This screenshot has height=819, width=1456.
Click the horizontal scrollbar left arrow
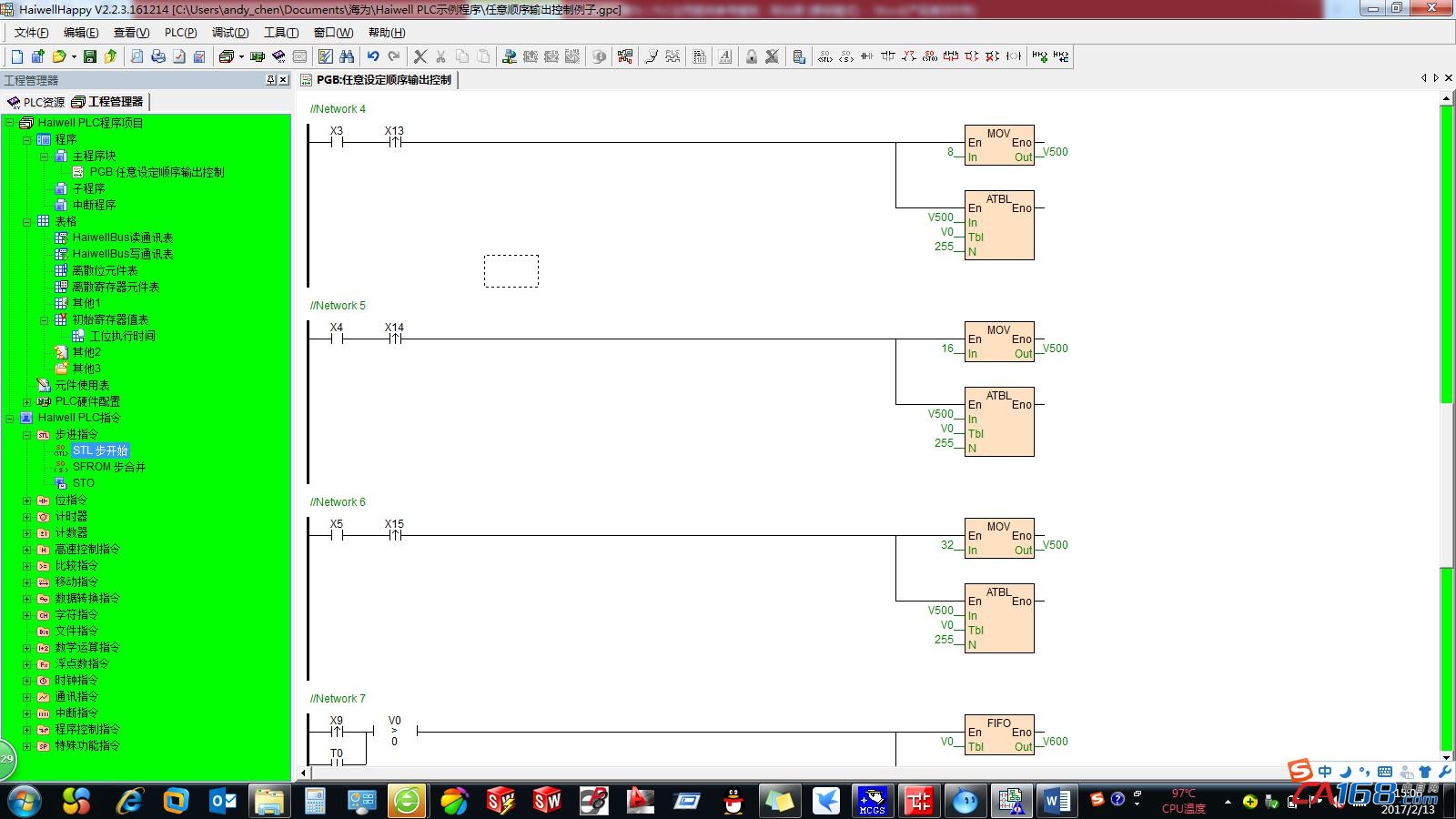click(x=304, y=773)
